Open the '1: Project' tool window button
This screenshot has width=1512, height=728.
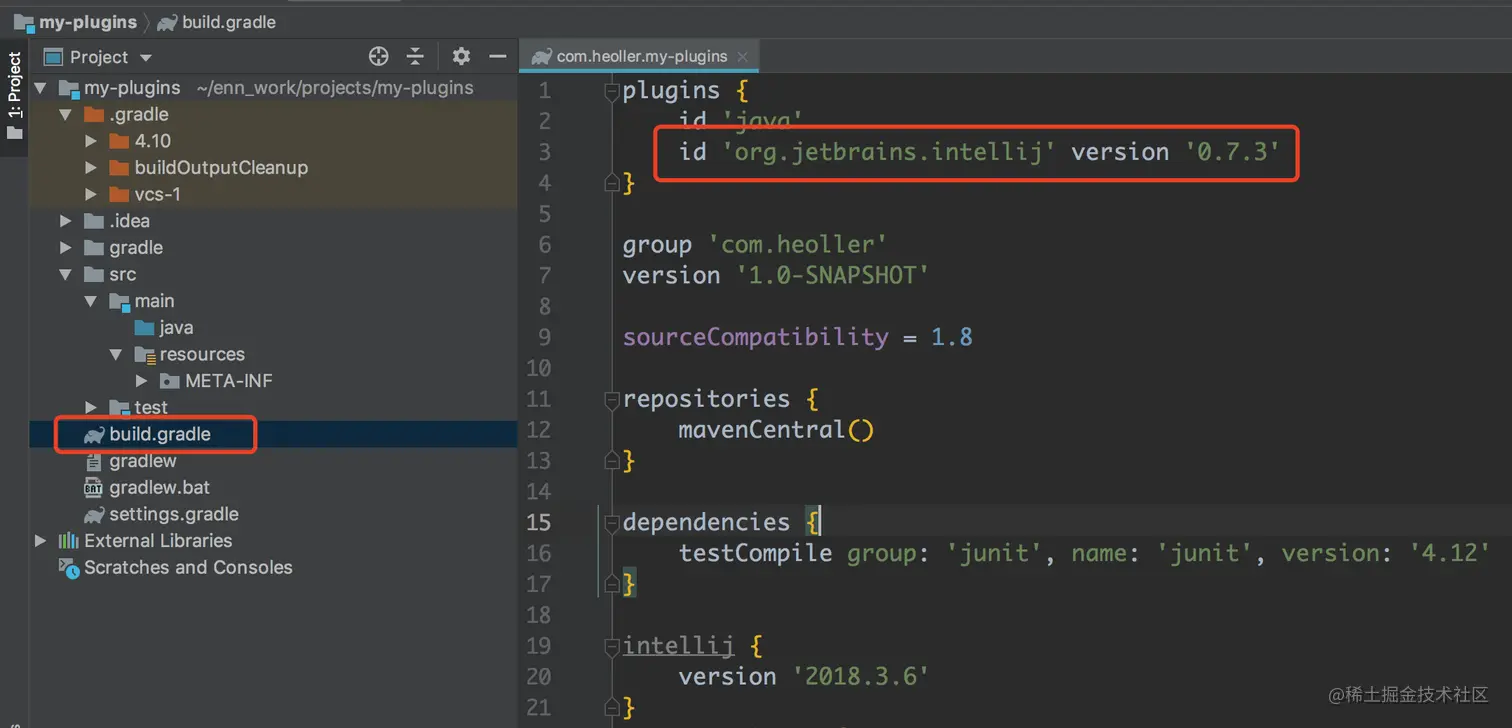click(x=14, y=90)
